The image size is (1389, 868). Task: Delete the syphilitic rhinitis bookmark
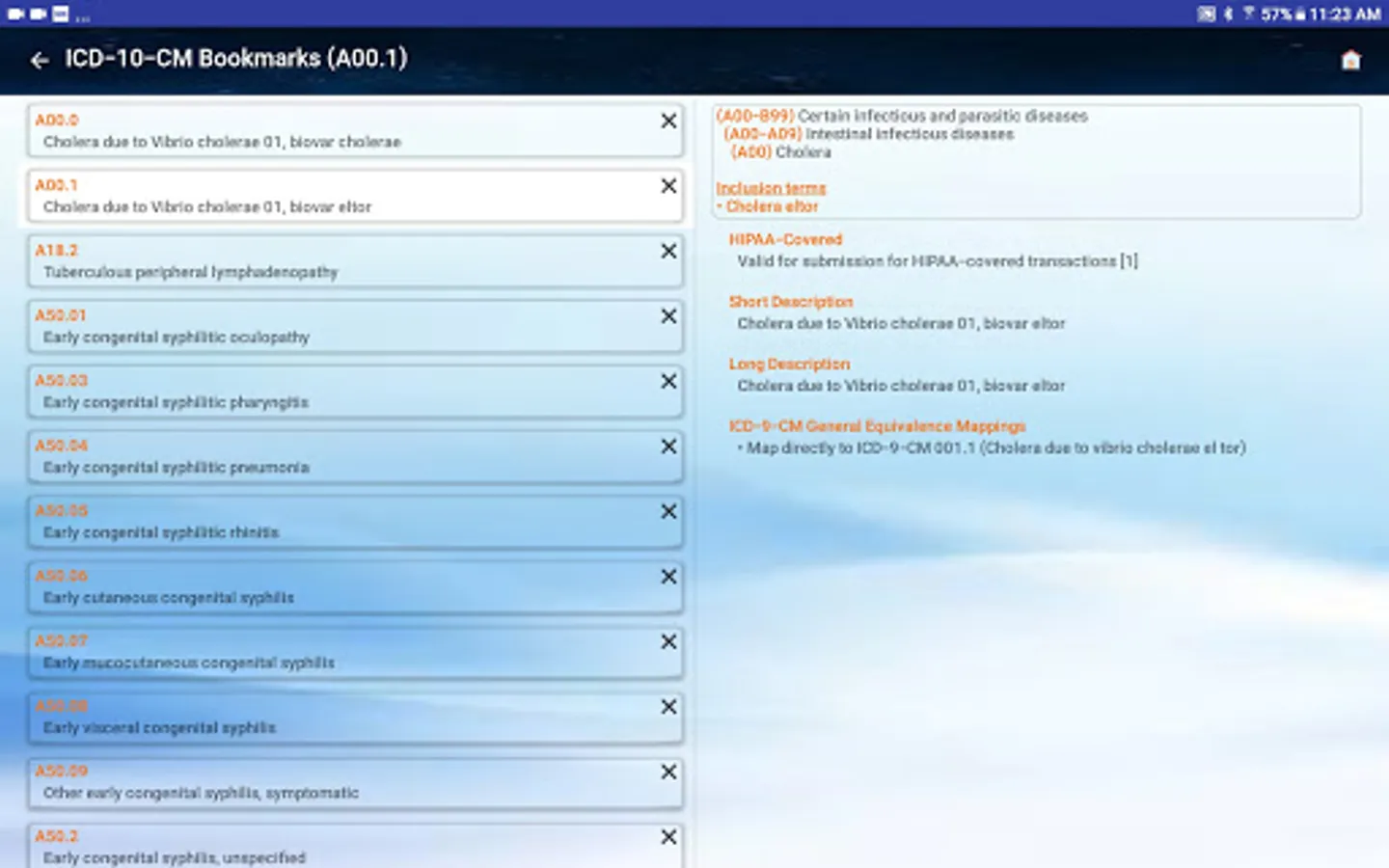pos(668,511)
